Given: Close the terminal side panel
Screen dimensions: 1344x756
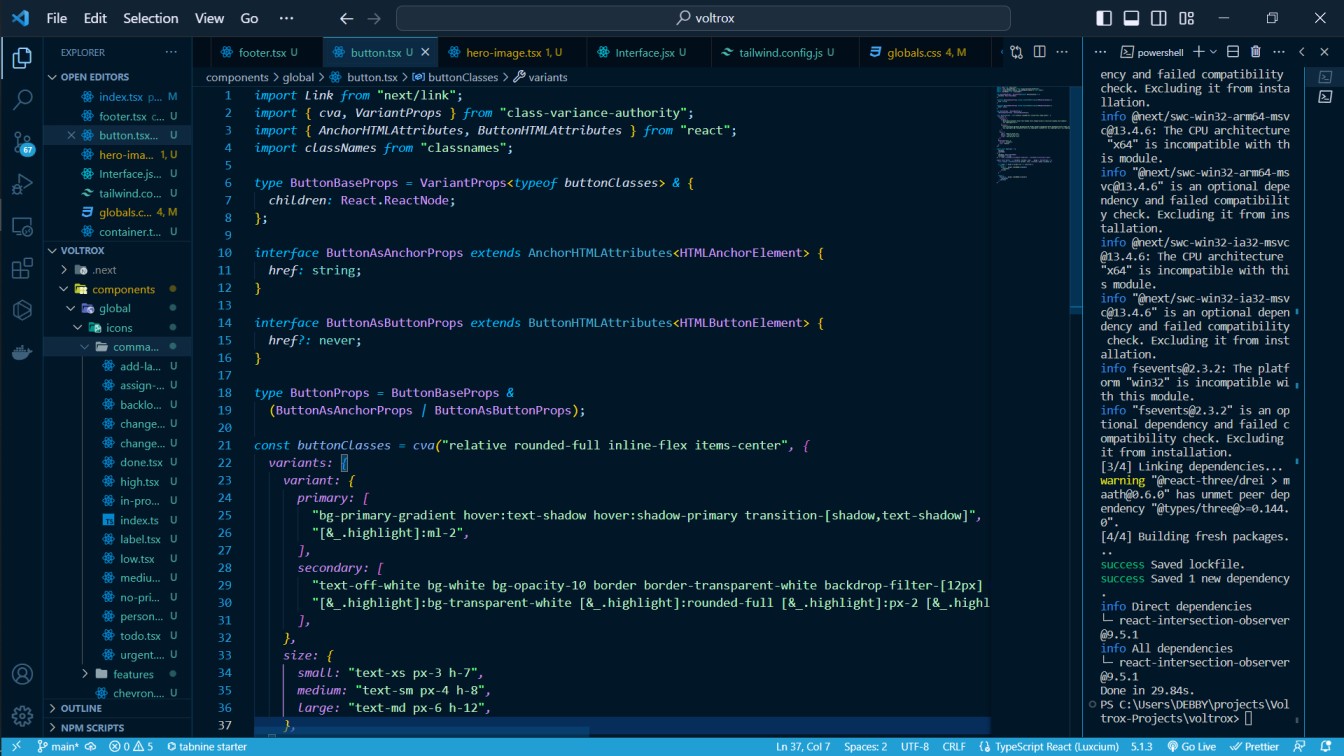Looking at the screenshot, I should tap(1325, 52).
